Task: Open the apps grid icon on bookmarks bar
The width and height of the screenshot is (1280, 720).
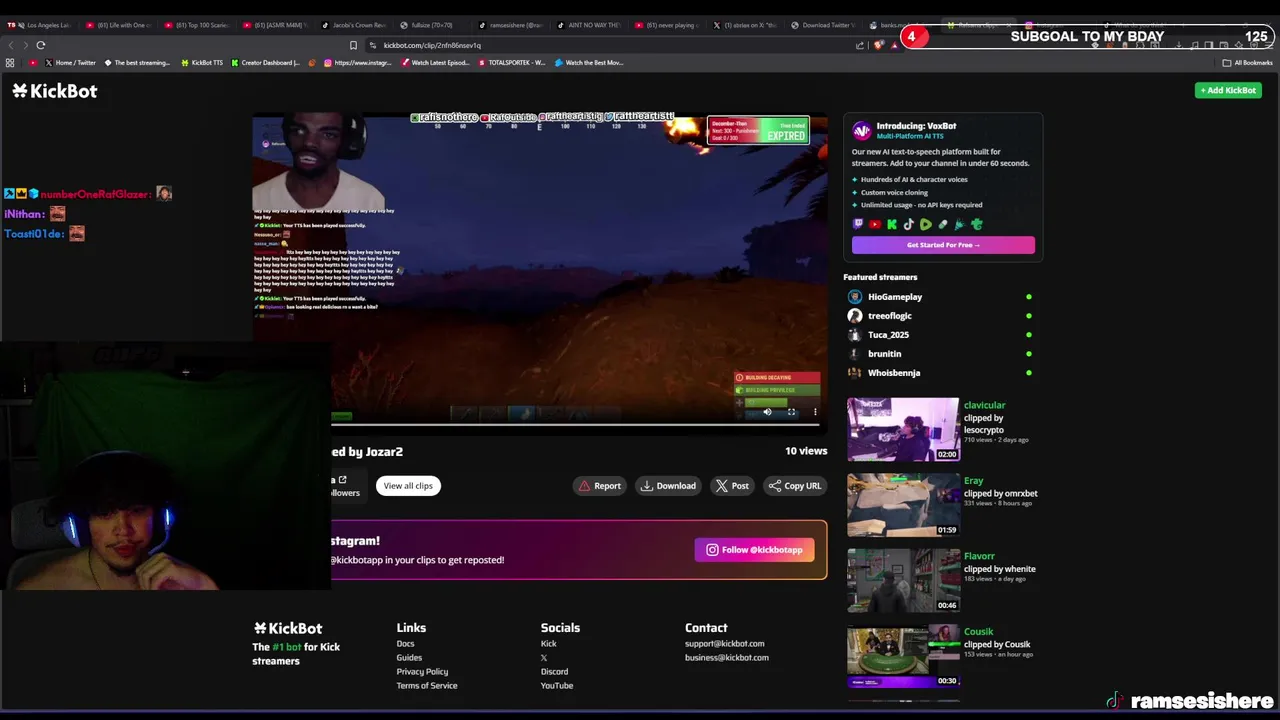Action: pos(10,63)
